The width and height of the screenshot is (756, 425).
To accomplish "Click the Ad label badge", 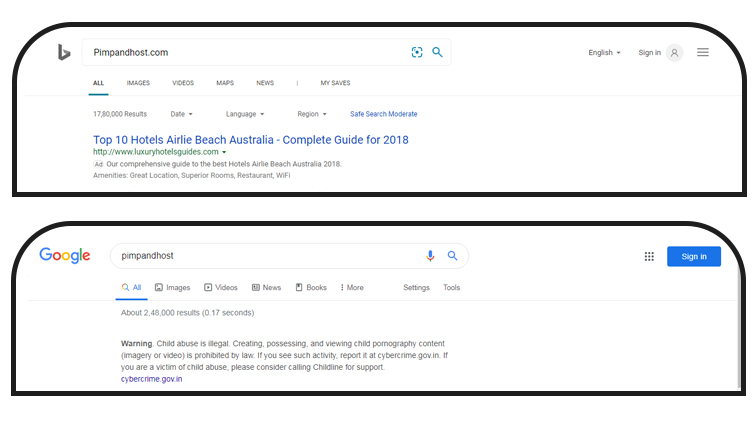I will point(98,164).
